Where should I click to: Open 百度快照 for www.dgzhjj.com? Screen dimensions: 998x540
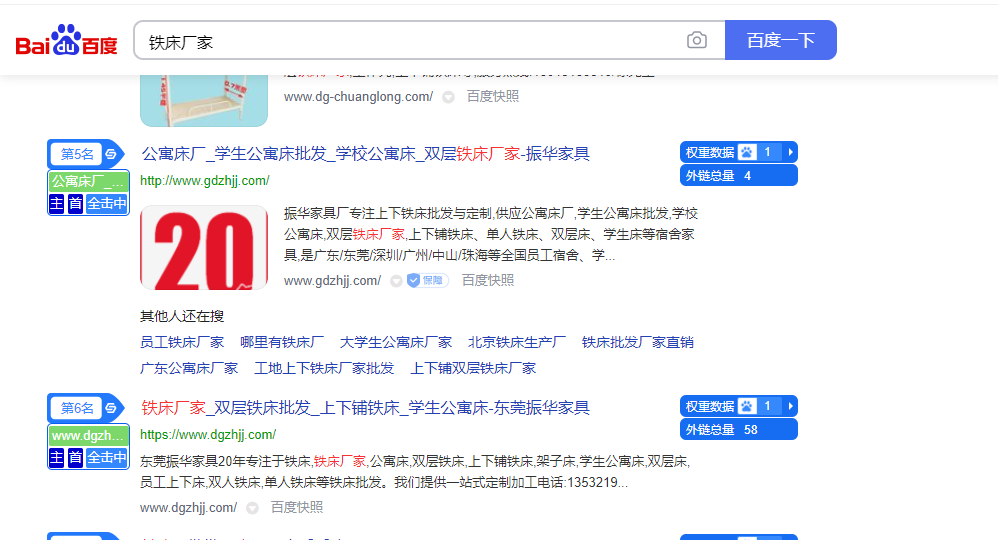tap(297, 508)
